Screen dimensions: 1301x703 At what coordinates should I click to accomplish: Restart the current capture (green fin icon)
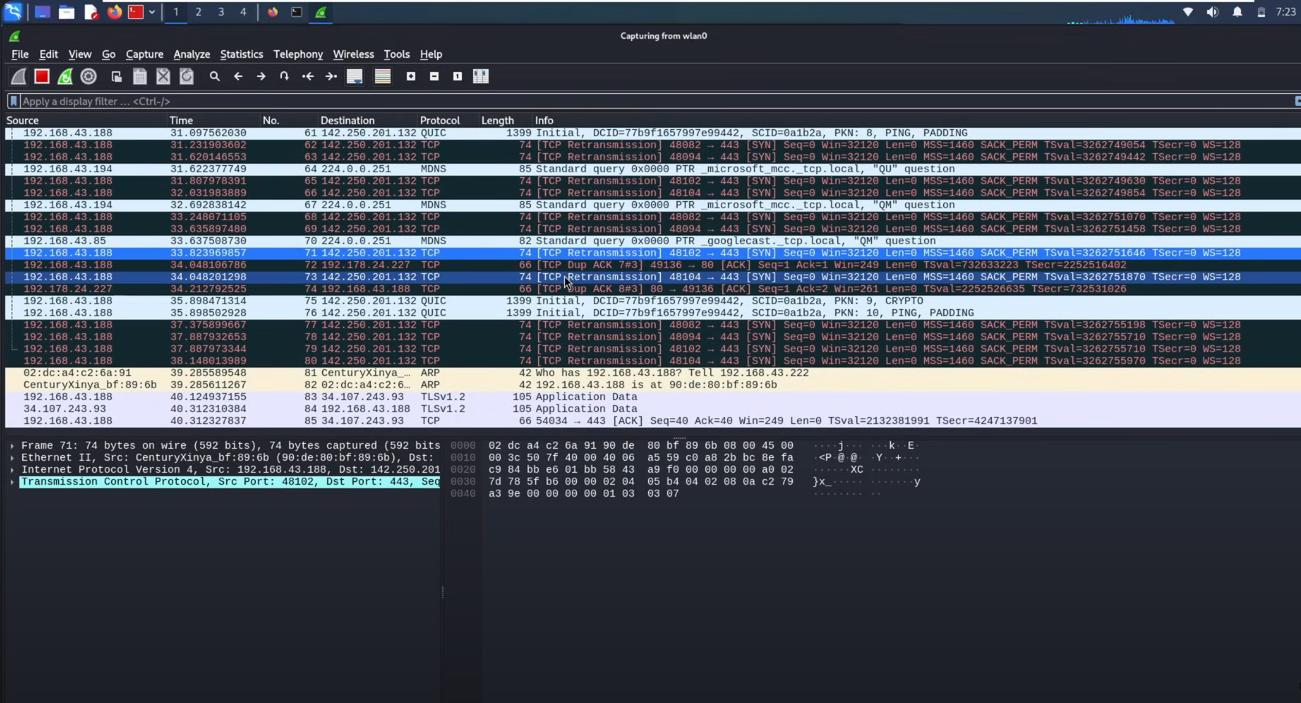click(65, 76)
